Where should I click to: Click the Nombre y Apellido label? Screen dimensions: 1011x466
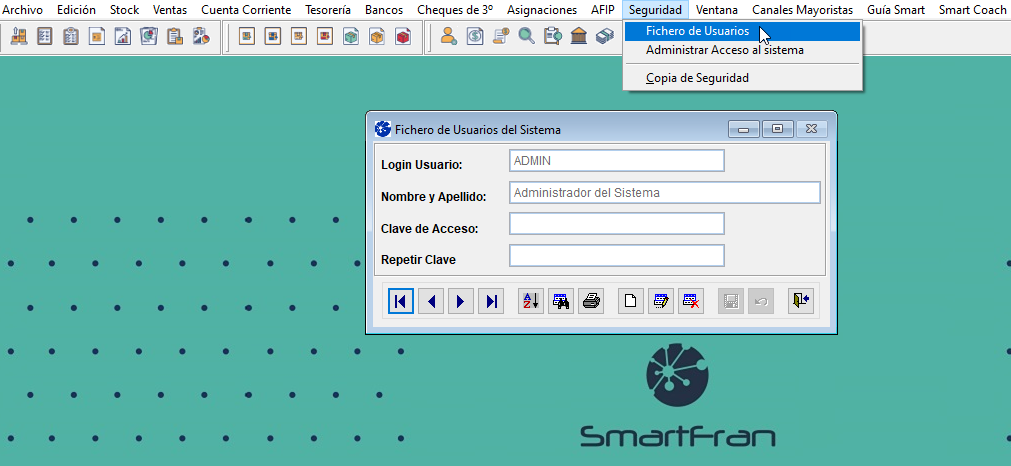click(433, 197)
